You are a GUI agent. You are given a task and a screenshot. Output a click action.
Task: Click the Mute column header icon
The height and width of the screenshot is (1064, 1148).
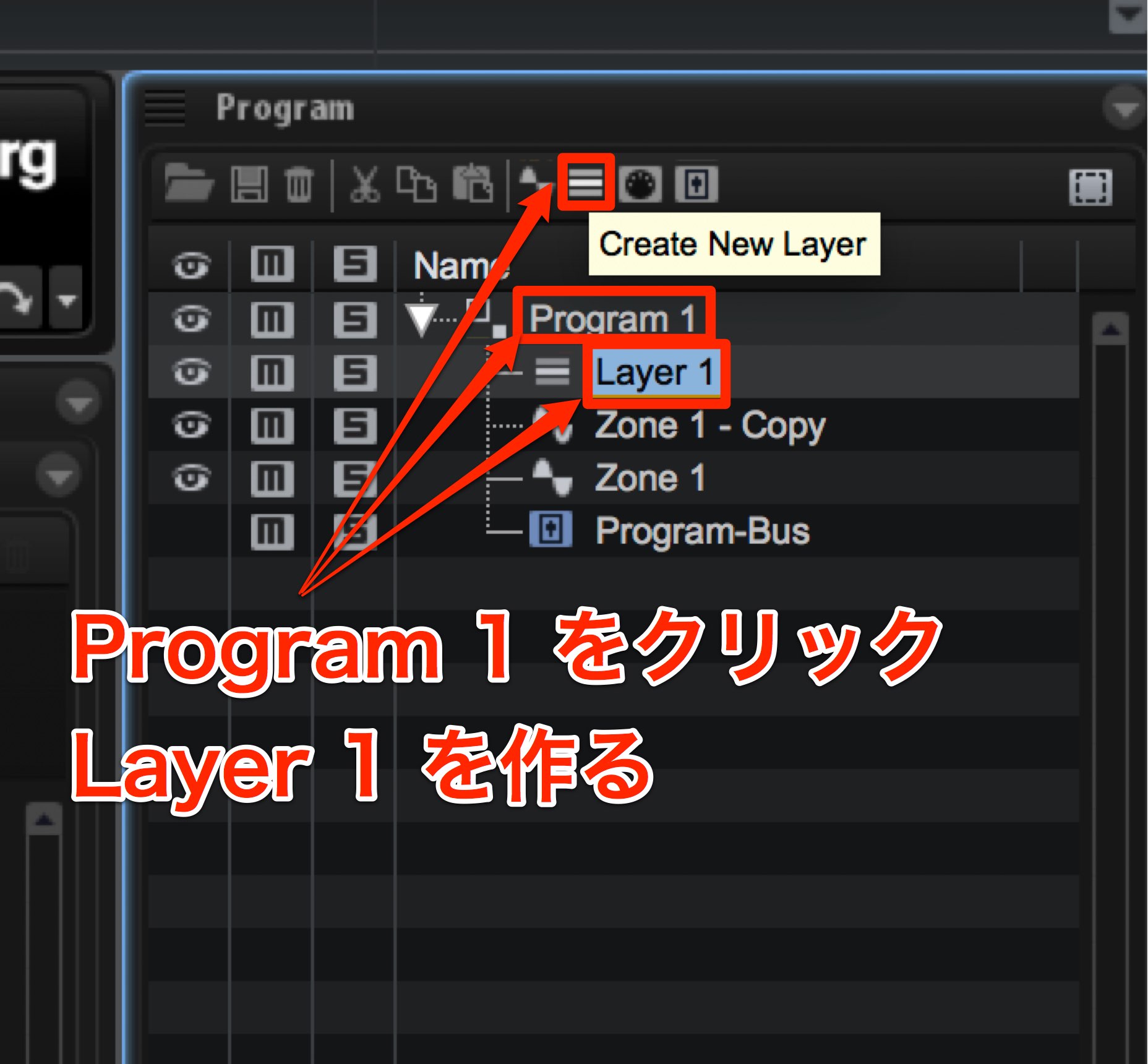point(272,265)
